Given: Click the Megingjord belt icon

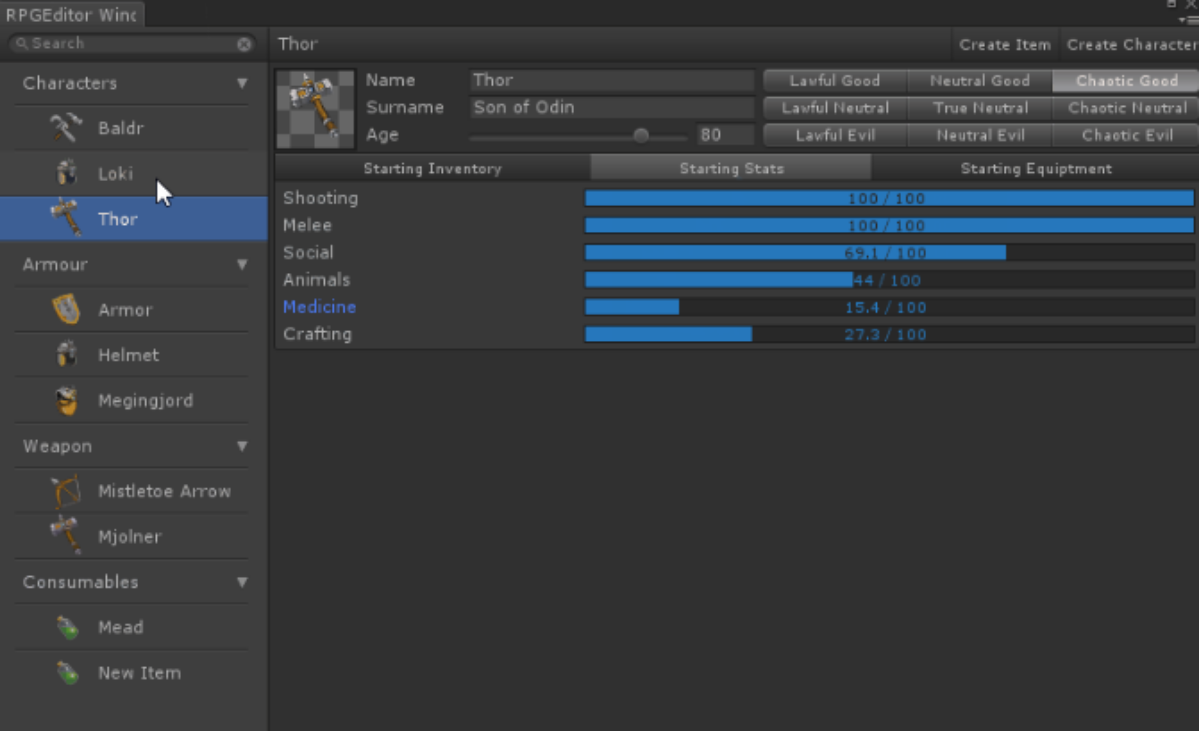Looking at the screenshot, I should (x=67, y=400).
